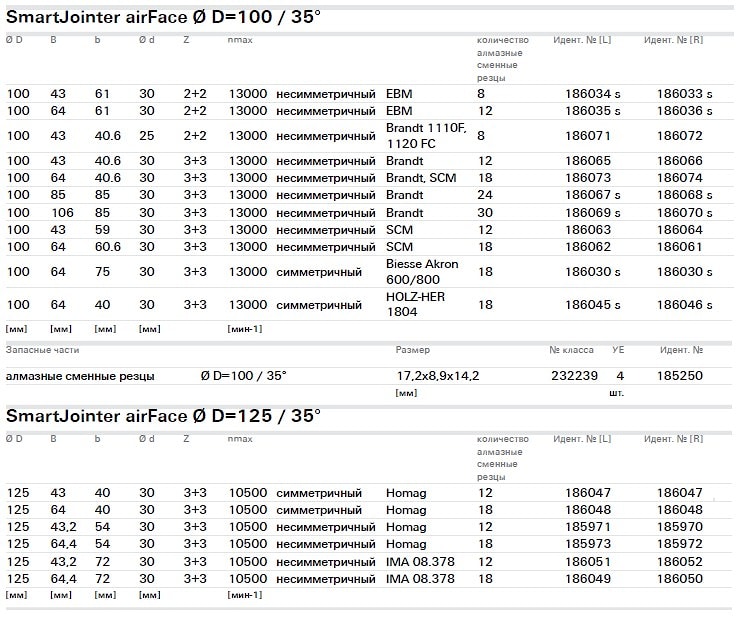Click the Размер column header
The width and height of the screenshot is (739, 617).
click(x=413, y=351)
